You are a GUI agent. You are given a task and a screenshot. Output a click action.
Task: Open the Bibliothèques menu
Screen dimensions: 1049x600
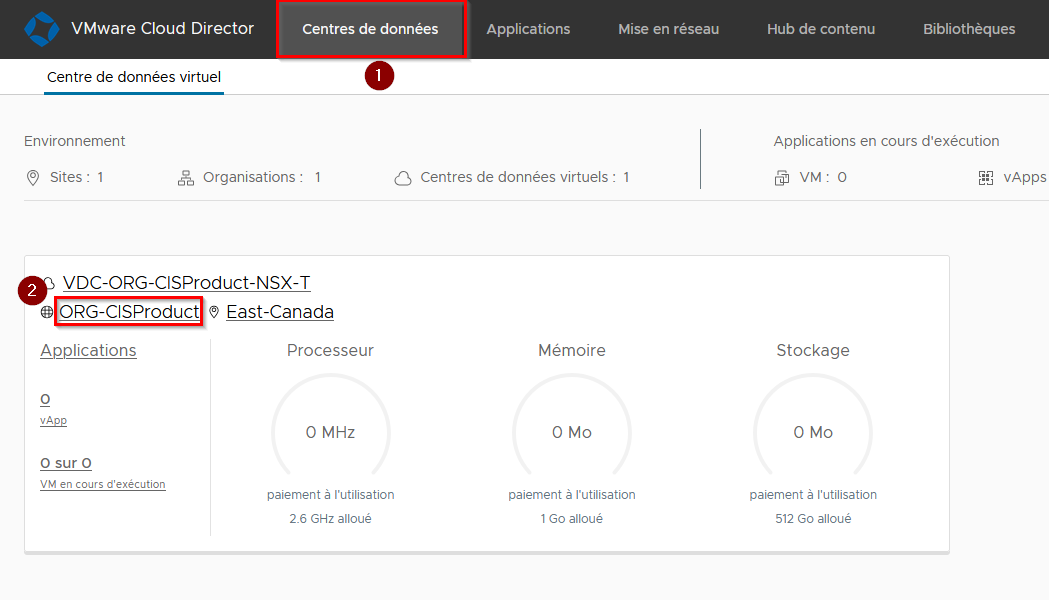coord(969,29)
